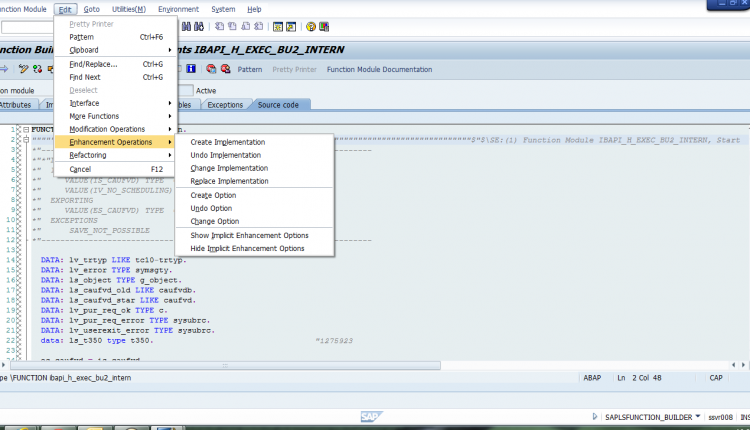Select the highlighted Enhancement Operations entry
This screenshot has height=430, width=750.
115,142
